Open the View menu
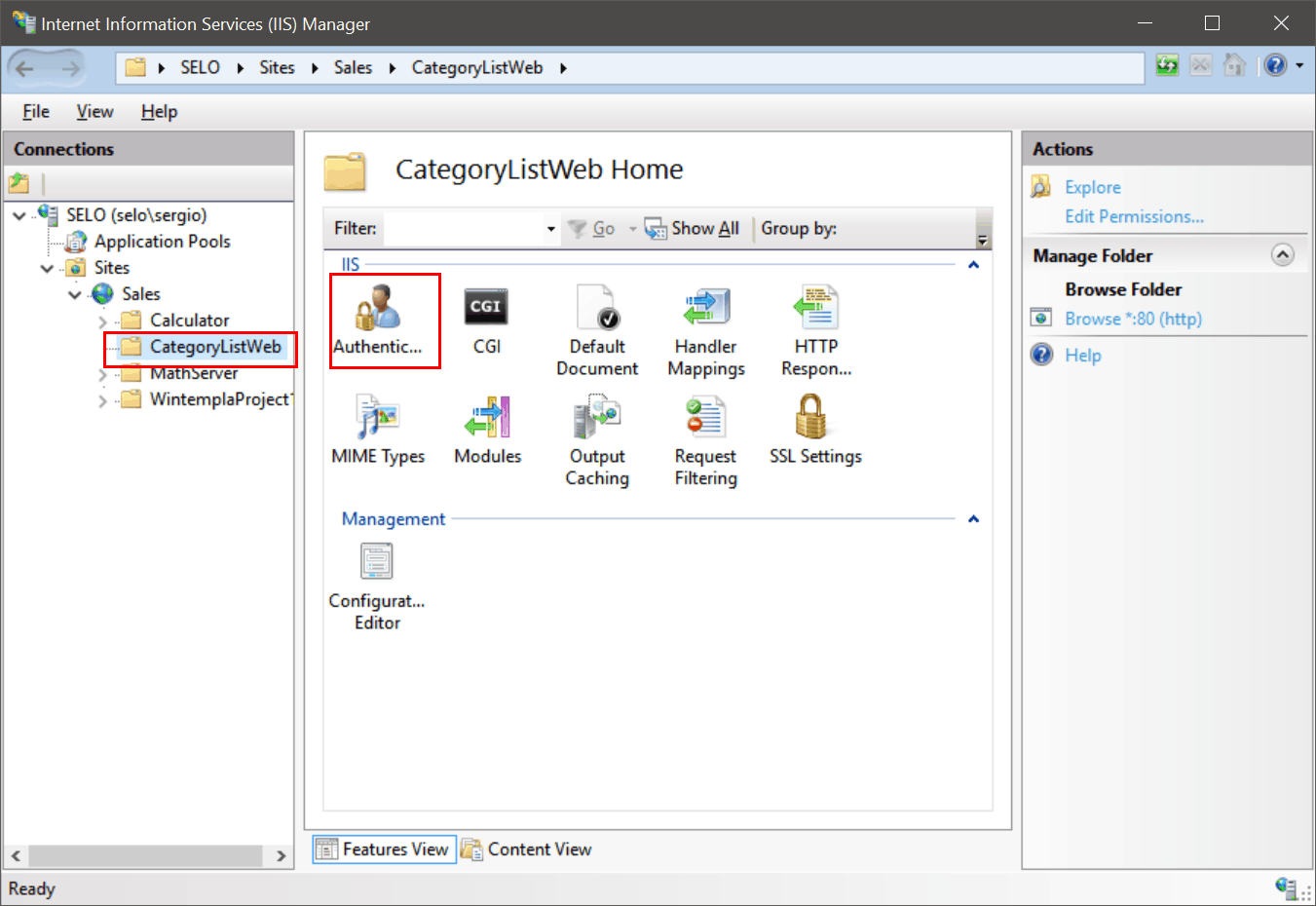 [94, 111]
